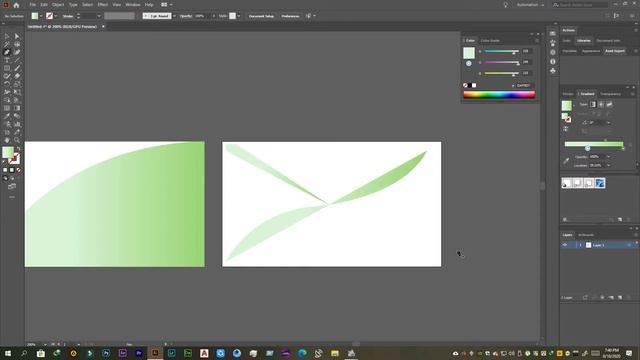Screen dimensions: 640x360
Task: Open Premiere Pro from taskbar
Action: 139,353
